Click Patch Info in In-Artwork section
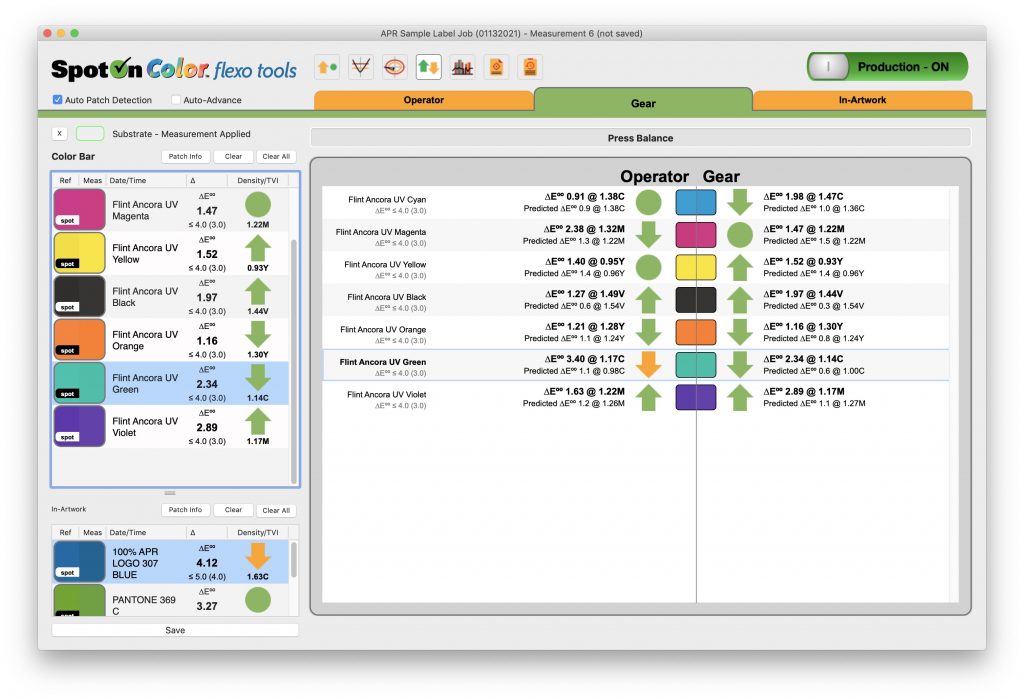The height and width of the screenshot is (700, 1024). [x=185, y=510]
